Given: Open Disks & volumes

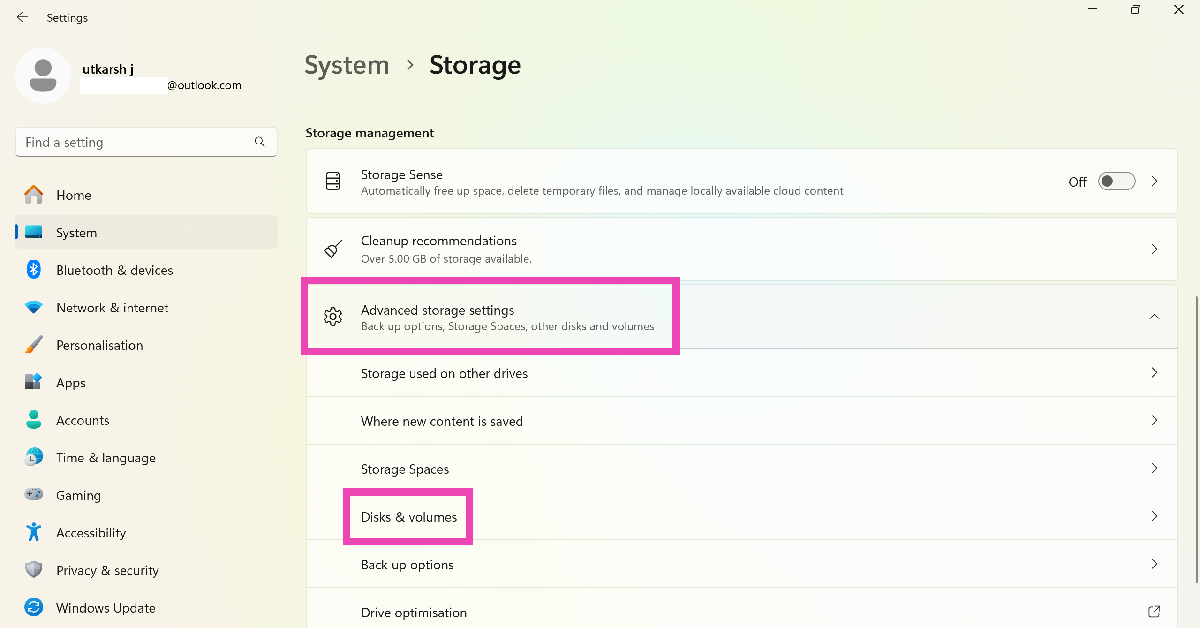Looking at the screenshot, I should (409, 517).
